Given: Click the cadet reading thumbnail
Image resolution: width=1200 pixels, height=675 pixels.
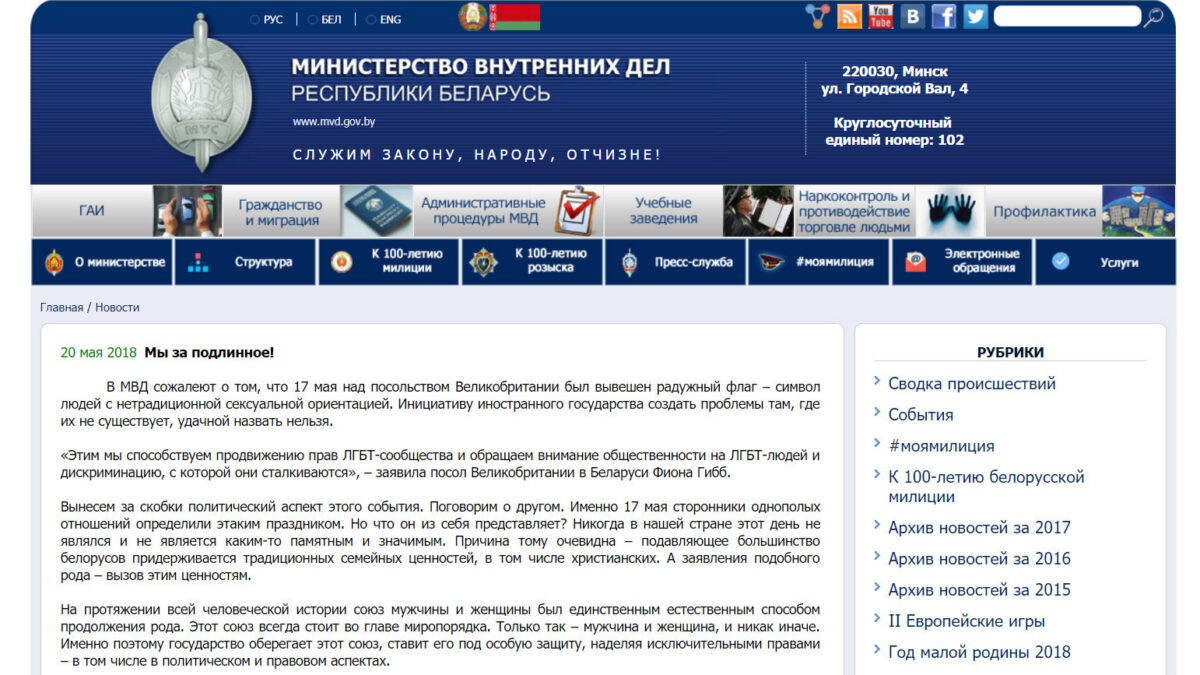Looking at the screenshot, I should click(760, 211).
